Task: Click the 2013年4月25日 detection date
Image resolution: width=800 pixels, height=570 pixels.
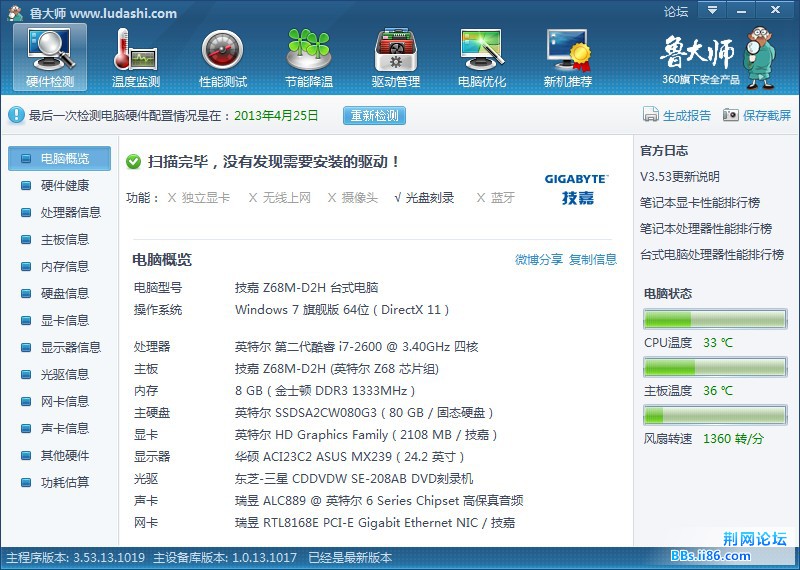Action: coord(276,115)
